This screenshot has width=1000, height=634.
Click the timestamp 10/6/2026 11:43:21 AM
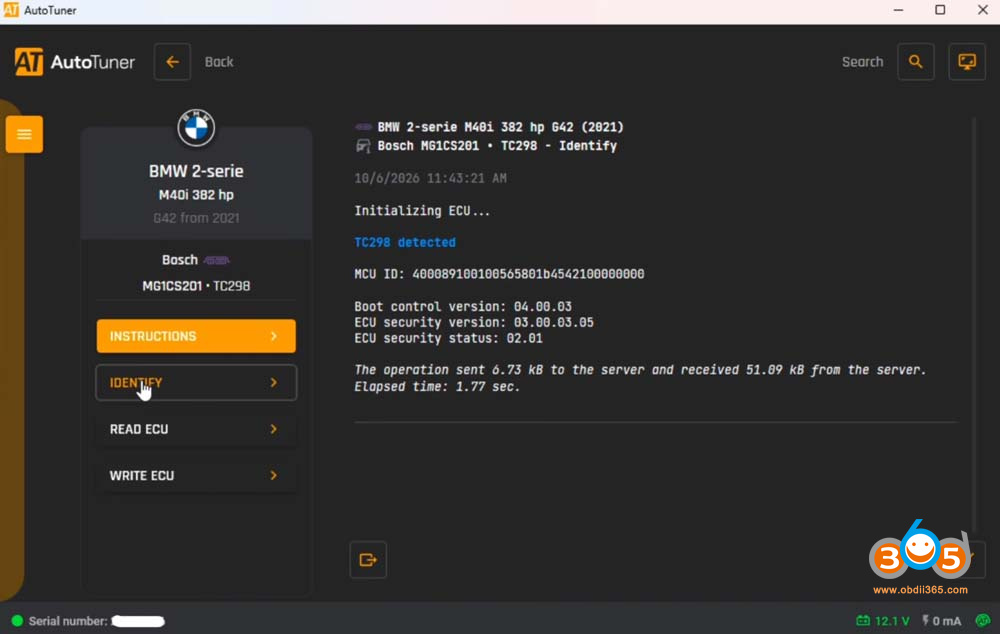430,179
